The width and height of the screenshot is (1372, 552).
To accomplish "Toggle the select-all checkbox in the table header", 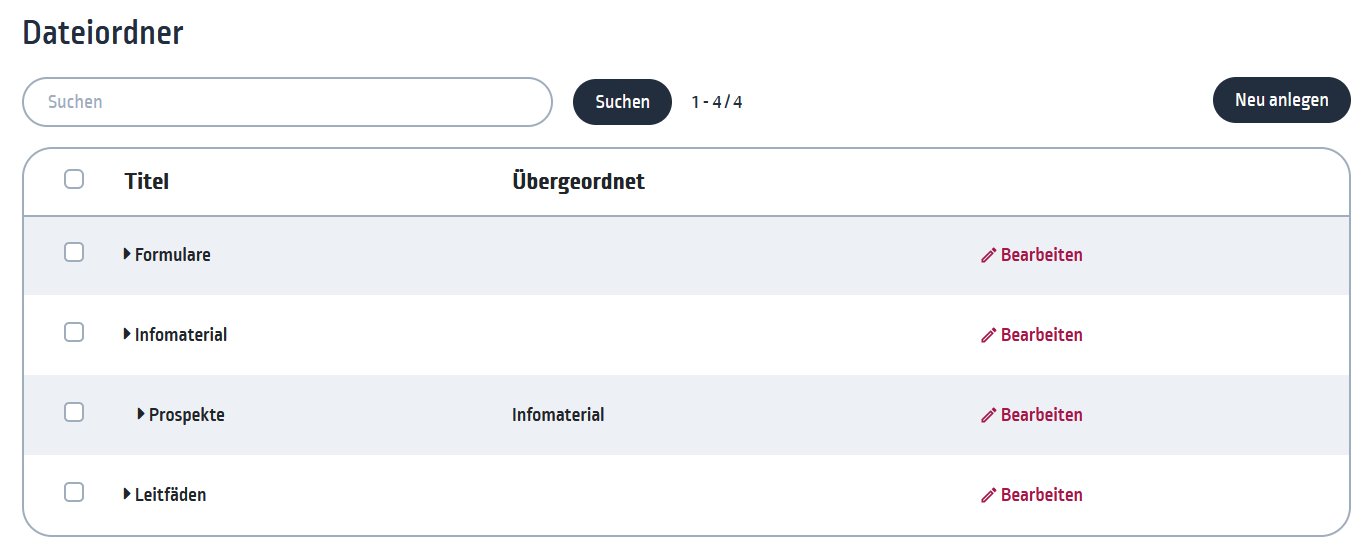I will click(x=74, y=179).
